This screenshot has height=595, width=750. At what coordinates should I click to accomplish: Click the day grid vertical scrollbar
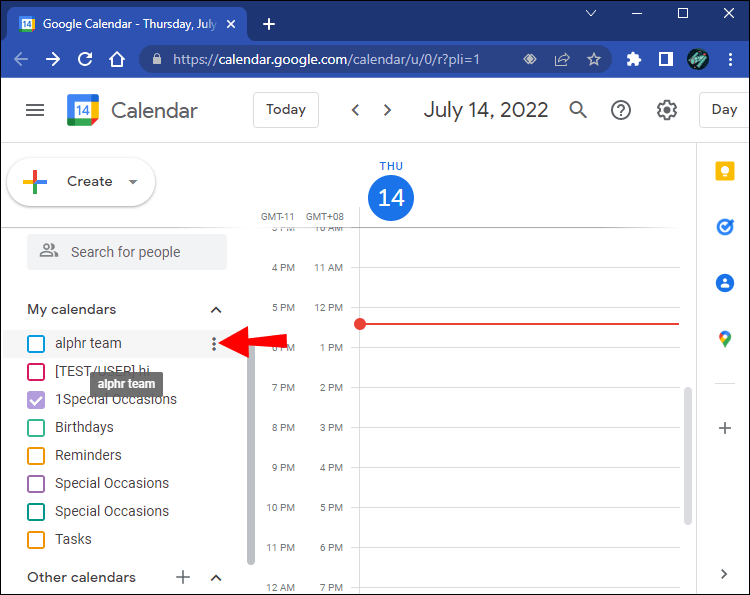tap(688, 455)
